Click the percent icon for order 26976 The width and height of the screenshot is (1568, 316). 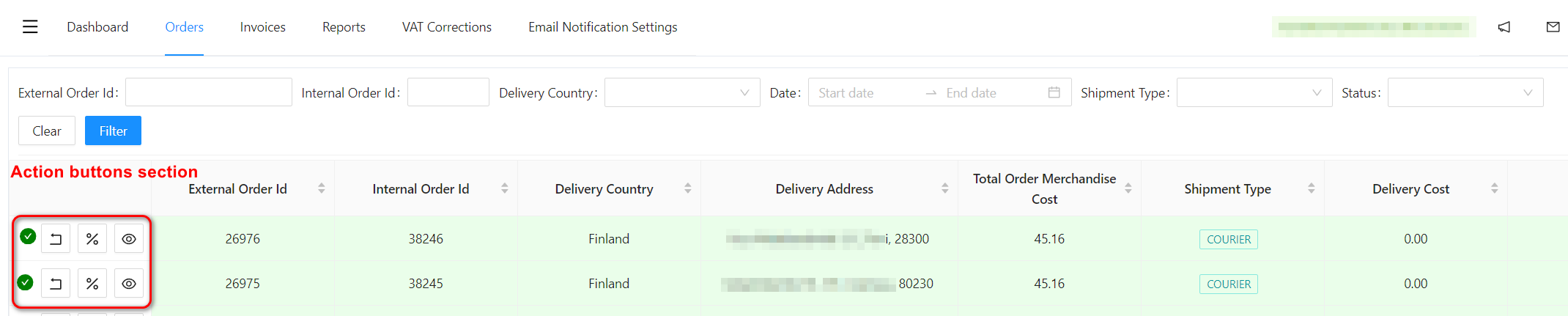(92, 239)
